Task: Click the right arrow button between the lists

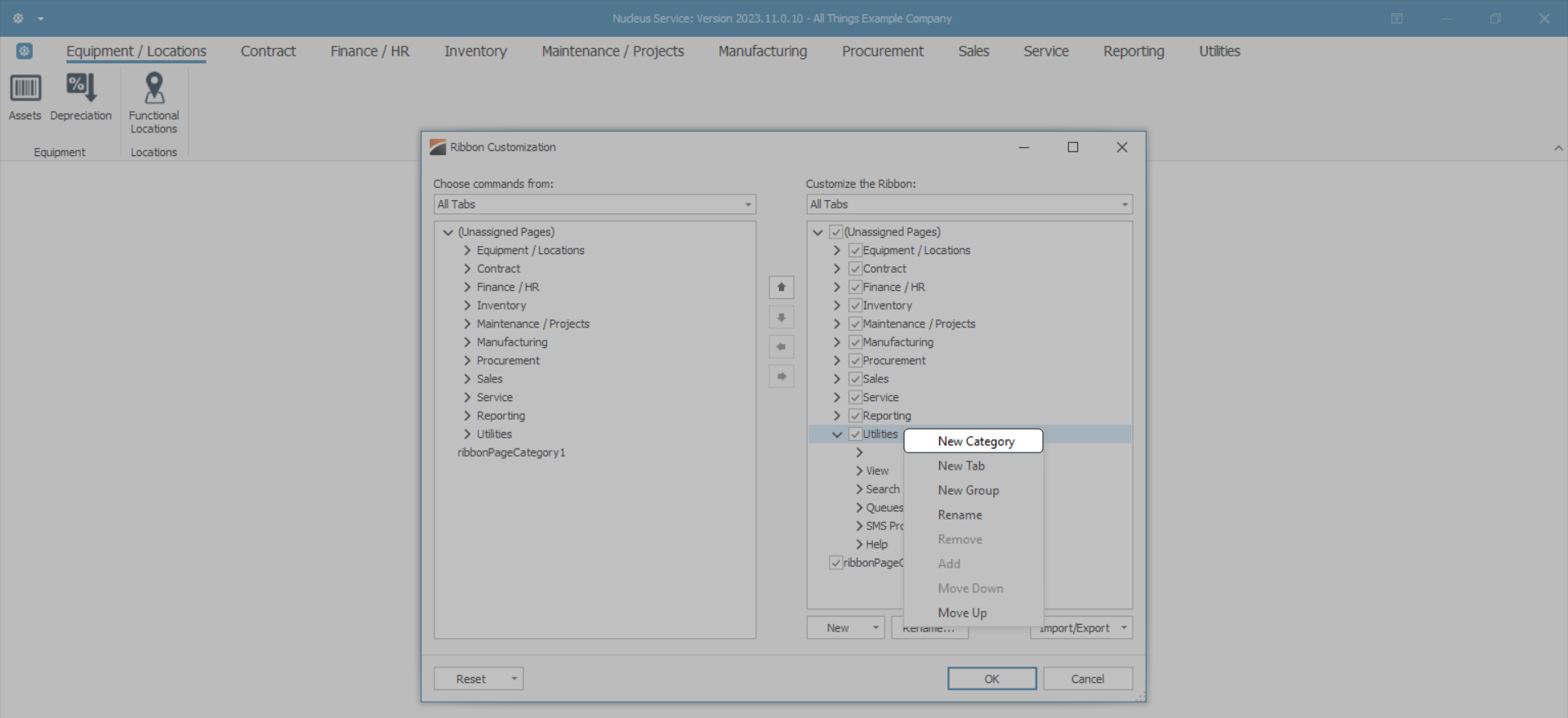Action: (782, 376)
